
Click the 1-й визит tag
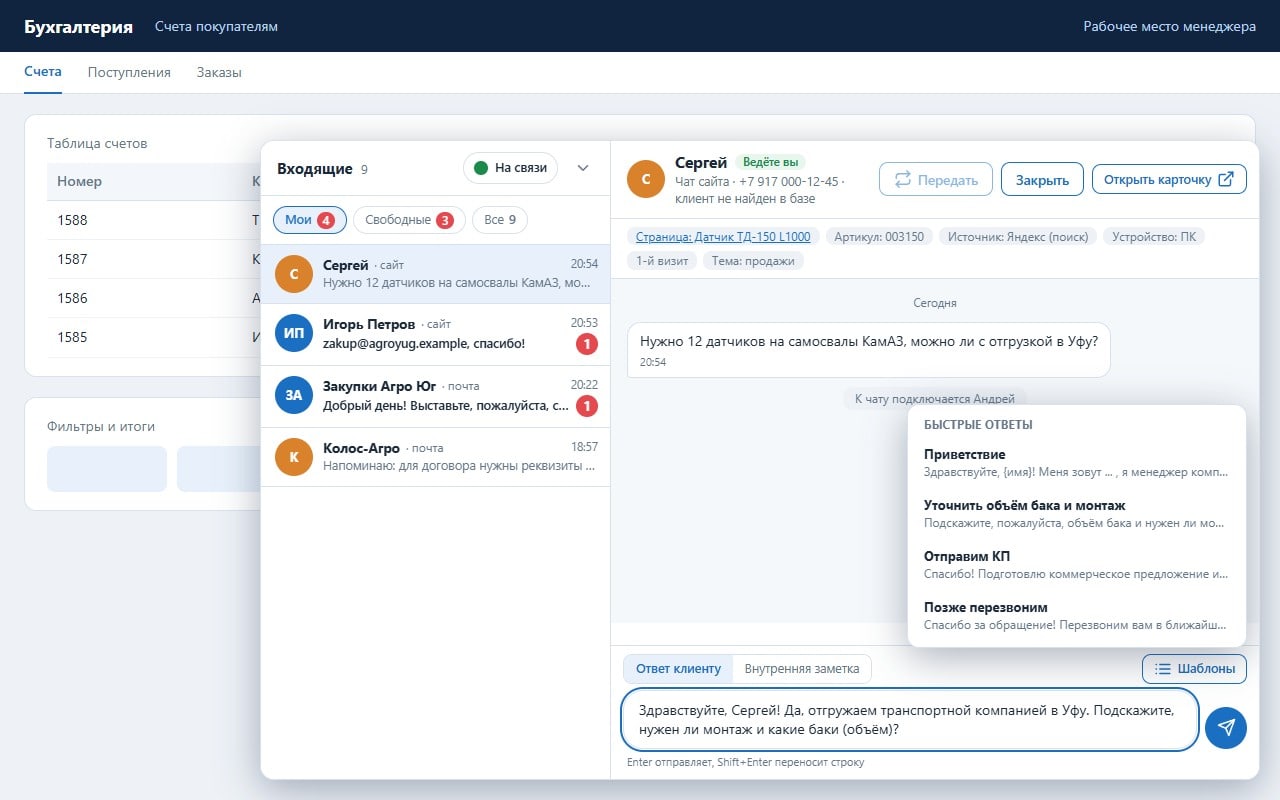[x=663, y=261]
